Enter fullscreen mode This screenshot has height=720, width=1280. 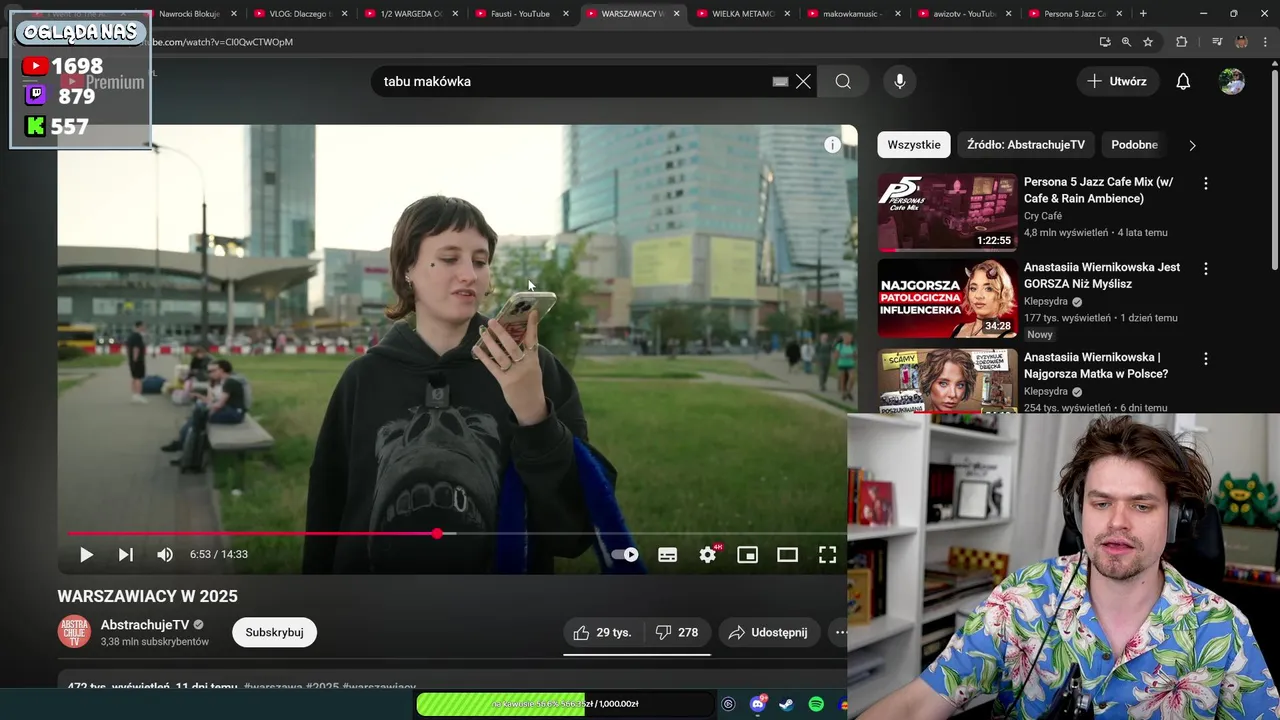tap(828, 555)
